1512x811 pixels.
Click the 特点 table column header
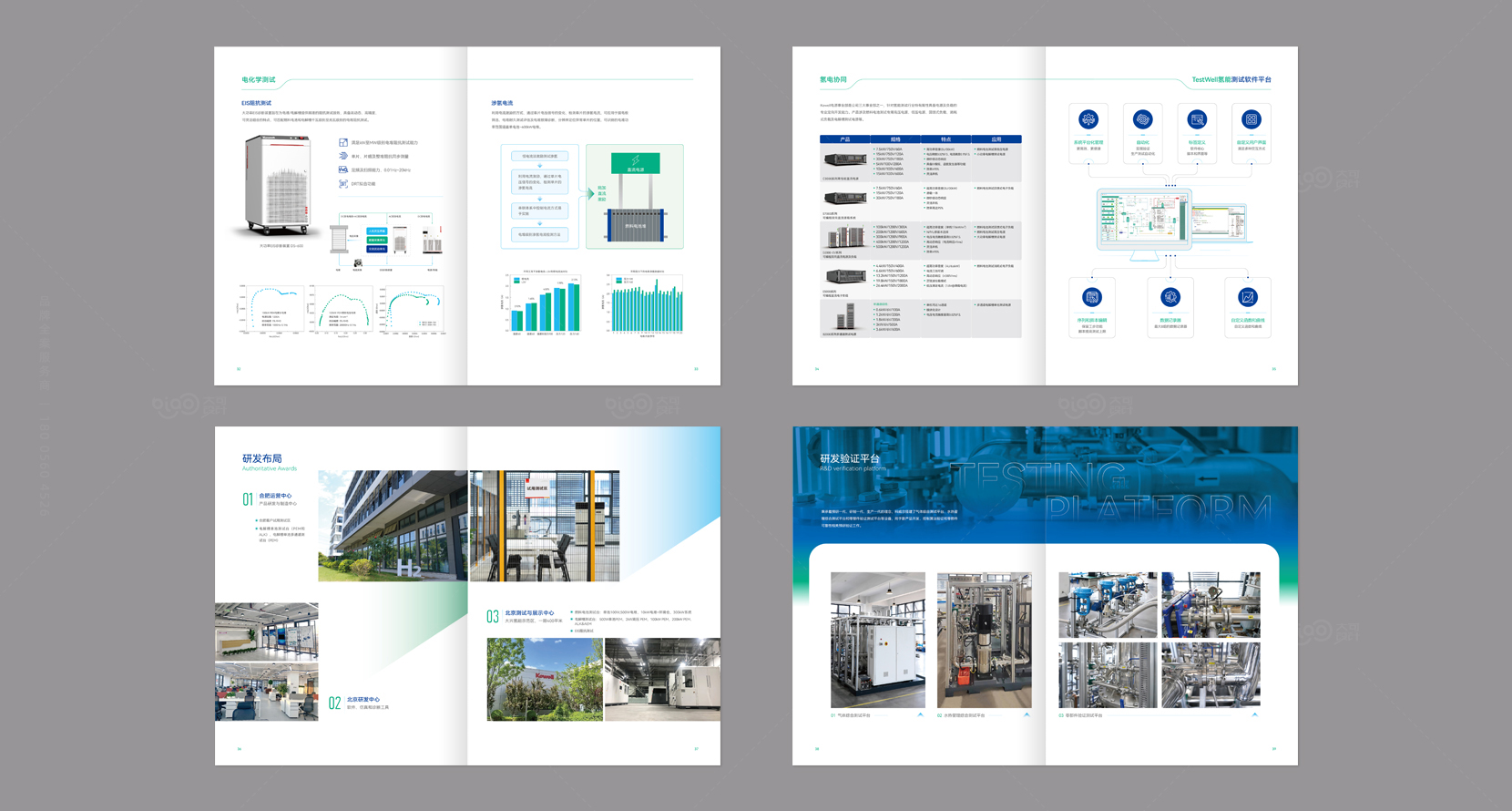coord(946,139)
